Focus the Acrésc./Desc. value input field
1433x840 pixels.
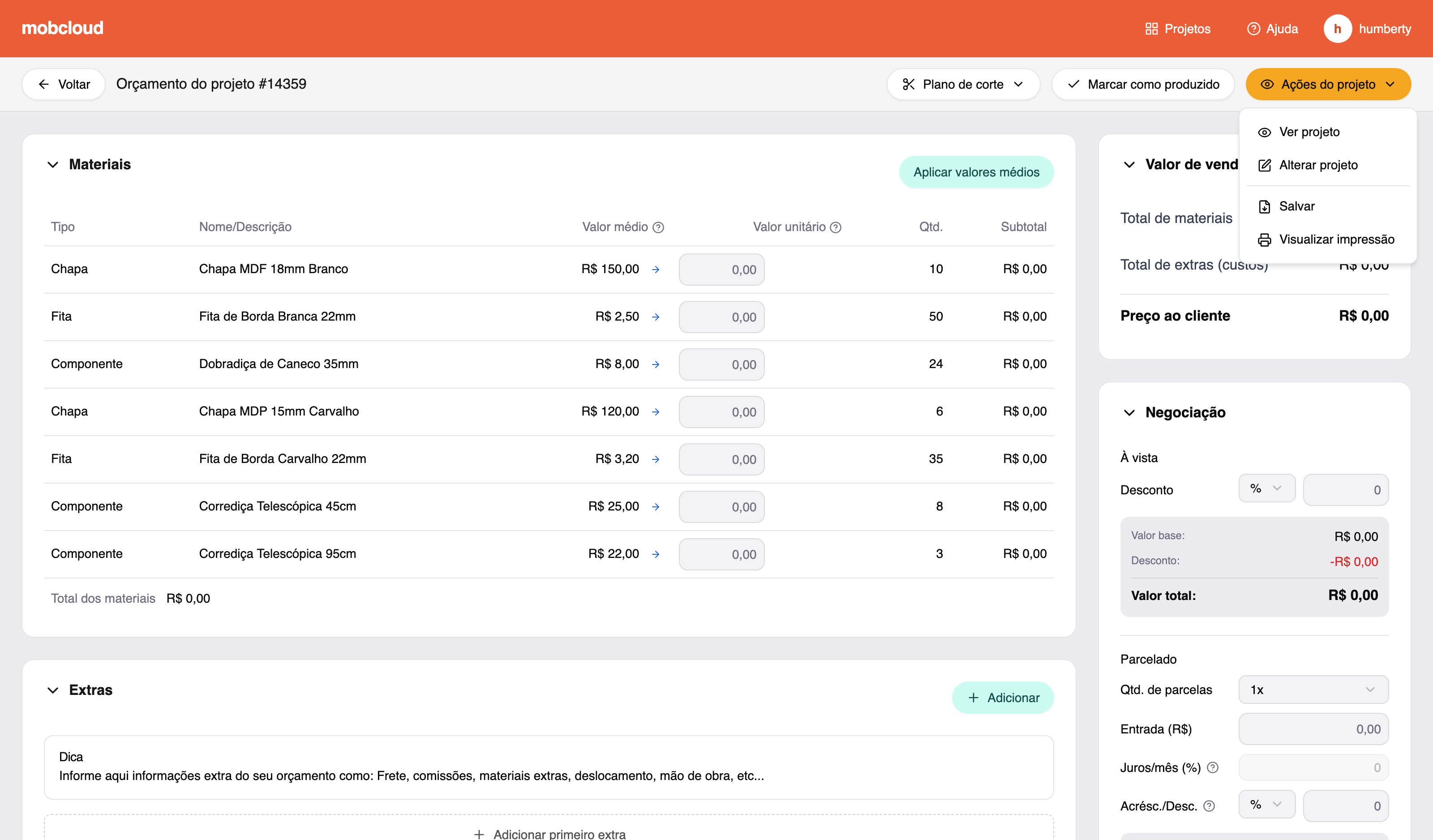coord(1345,806)
